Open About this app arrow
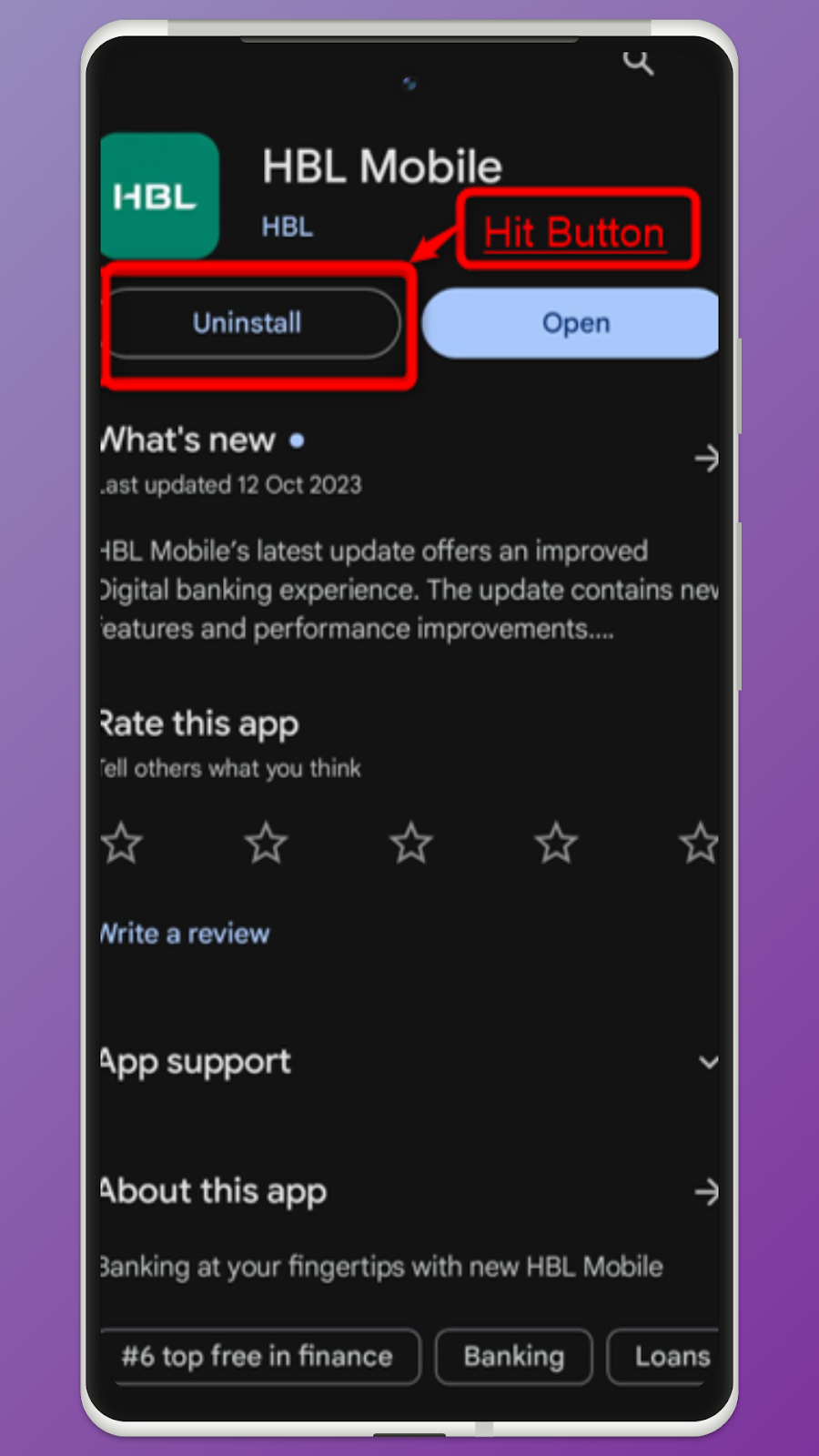Image resolution: width=819 pixels, height=1456 pixels. point(706,1191)
